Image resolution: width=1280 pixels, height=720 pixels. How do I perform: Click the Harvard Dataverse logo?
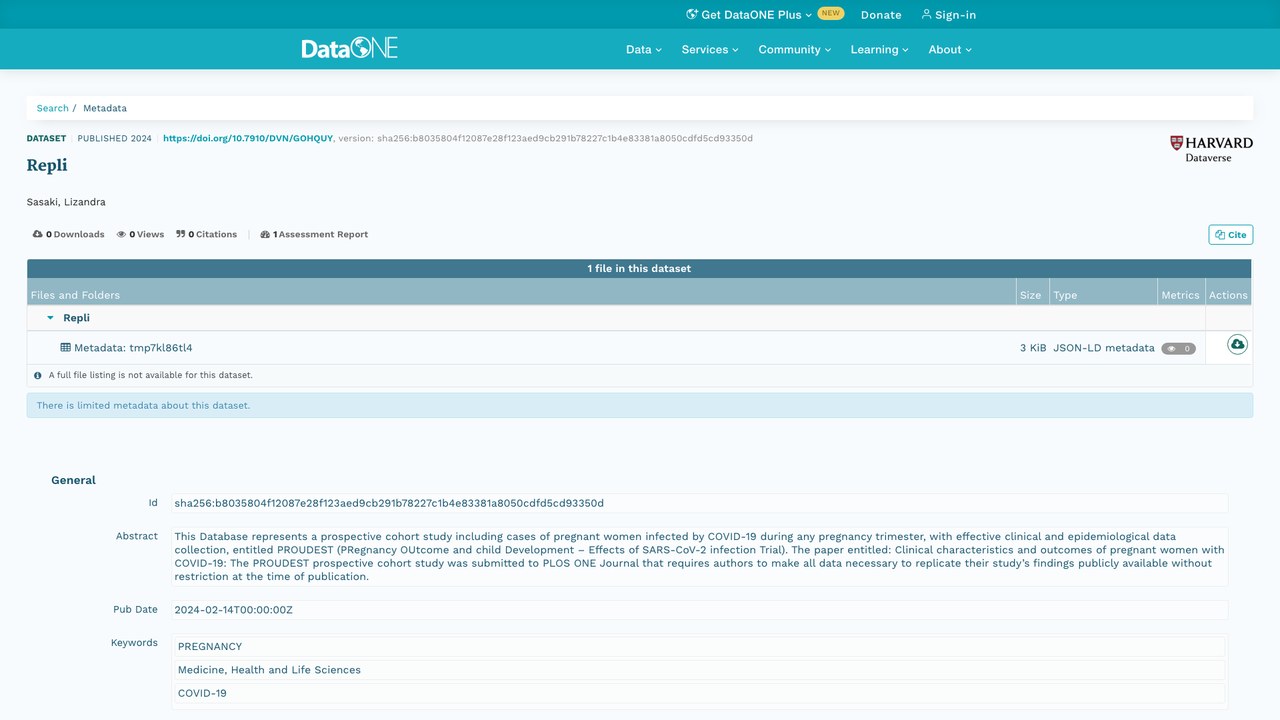click(x=1211, y=149)
